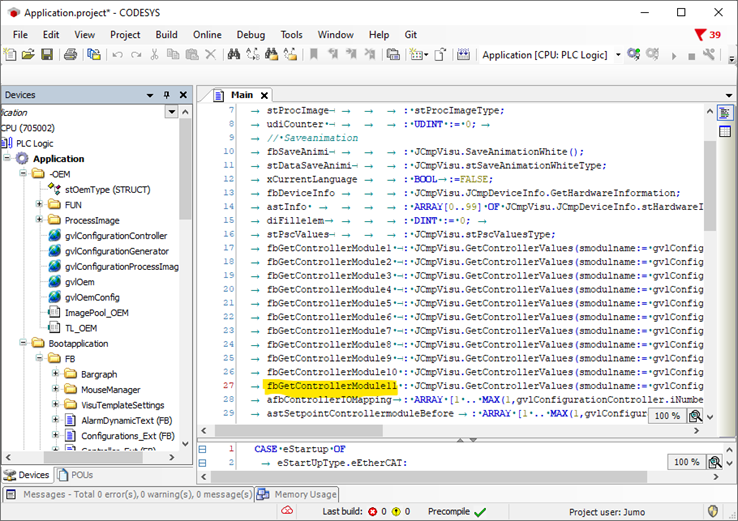
Task: Click the red notification flag icon
Action: point(700,35)
